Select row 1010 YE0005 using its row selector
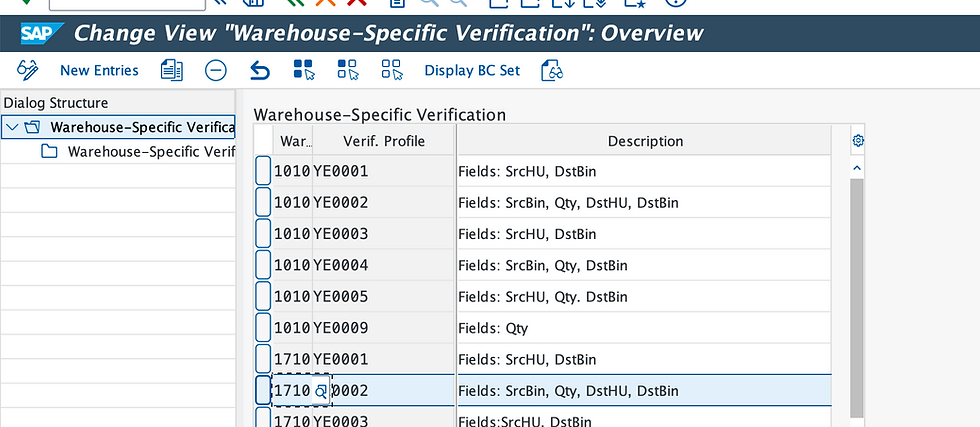The height and width of the screenshot is (427, 980). pyautogui.click(x=263, y=296)
